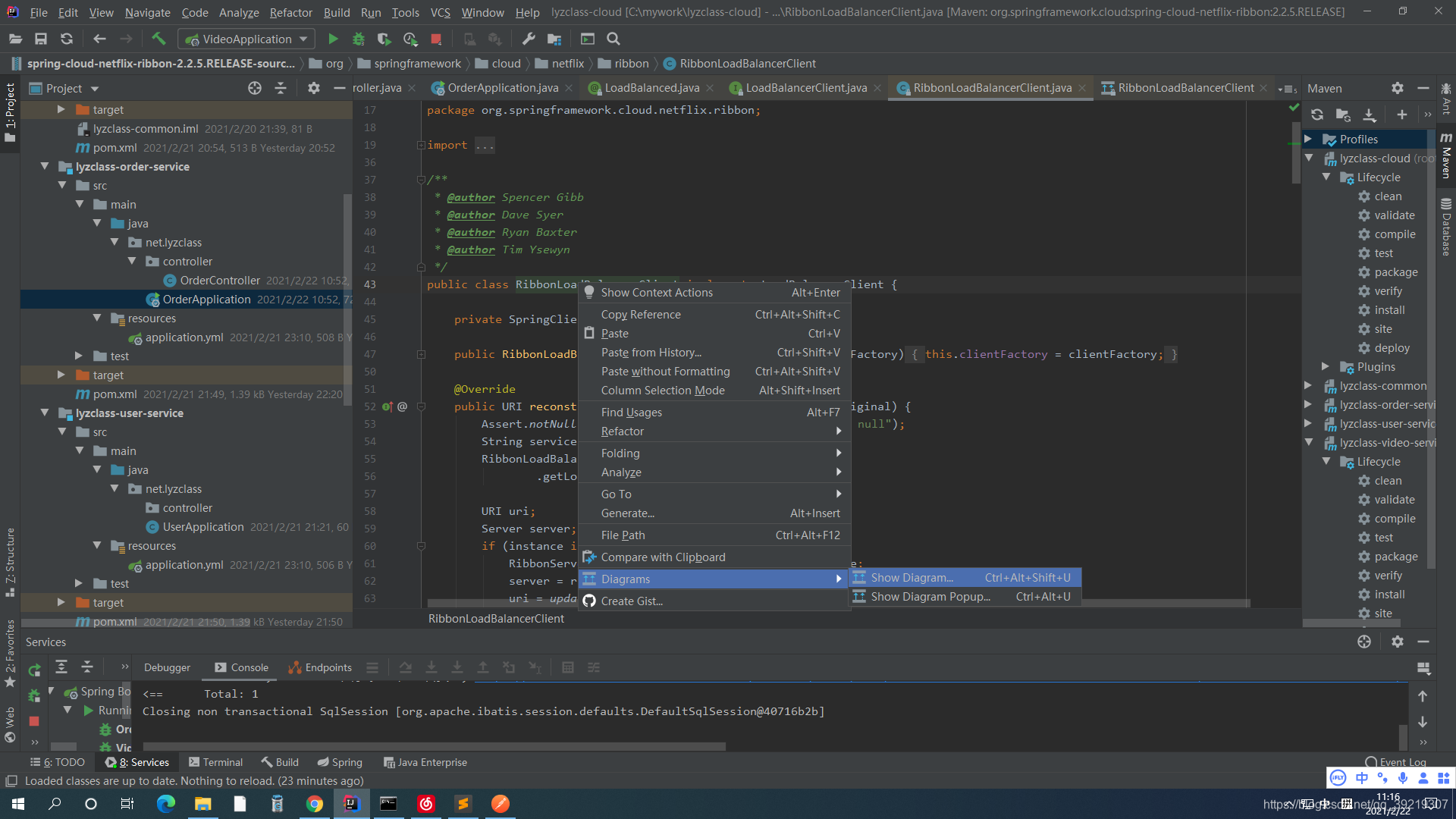The width and height of the screenshot is (1456, 819).
Task: Click the Search Everywhere magnifier icon
Action: click(x=613, y=39)
